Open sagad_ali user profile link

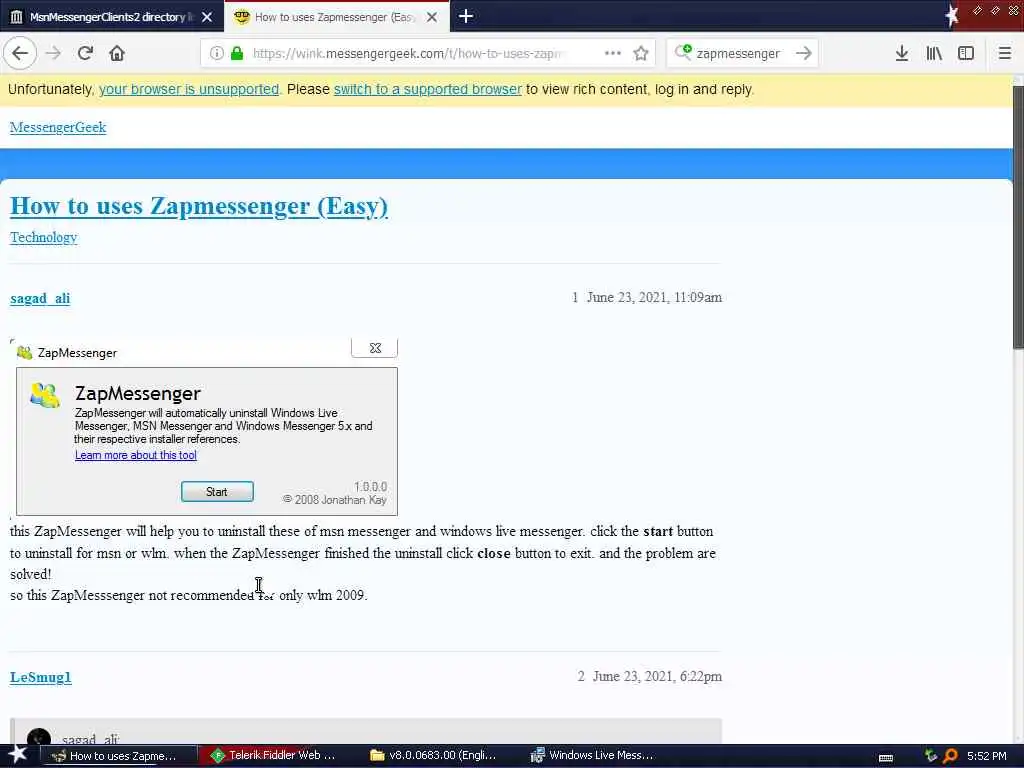pyautogui.click(x=40, y=298)
